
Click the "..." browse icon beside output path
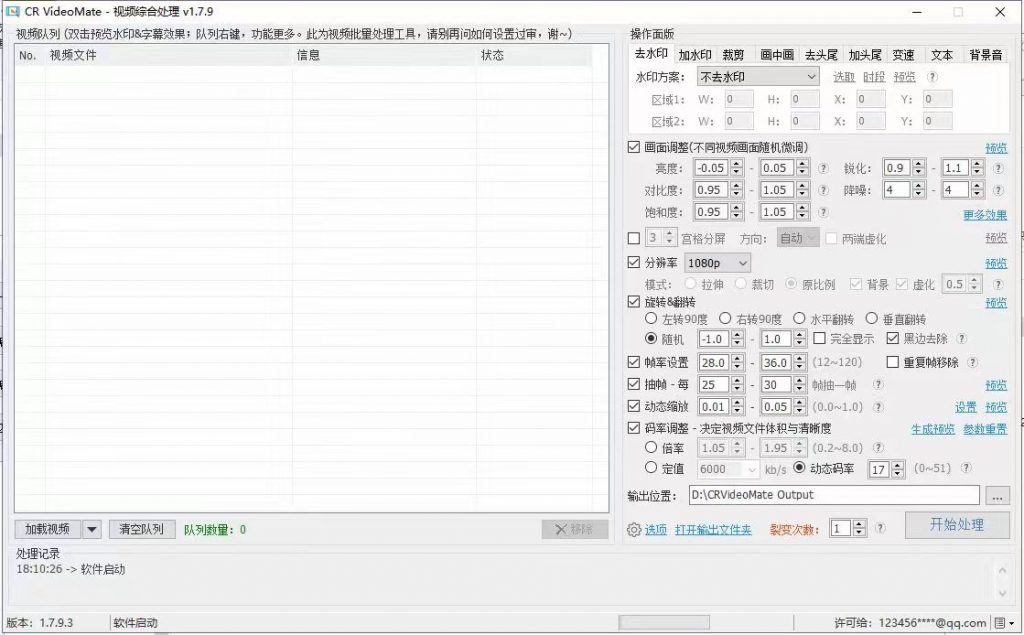pyautogui.click(x=997, y=495)
